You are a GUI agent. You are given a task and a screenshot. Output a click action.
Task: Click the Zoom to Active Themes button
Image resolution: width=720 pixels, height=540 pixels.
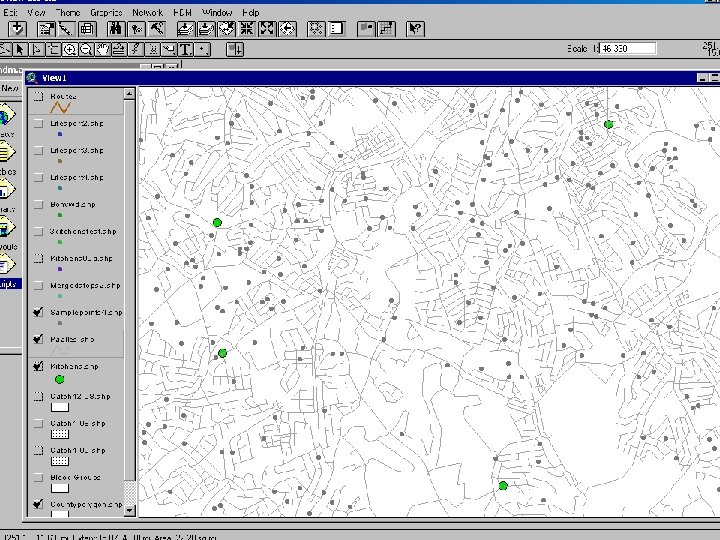tap(206, 29)
